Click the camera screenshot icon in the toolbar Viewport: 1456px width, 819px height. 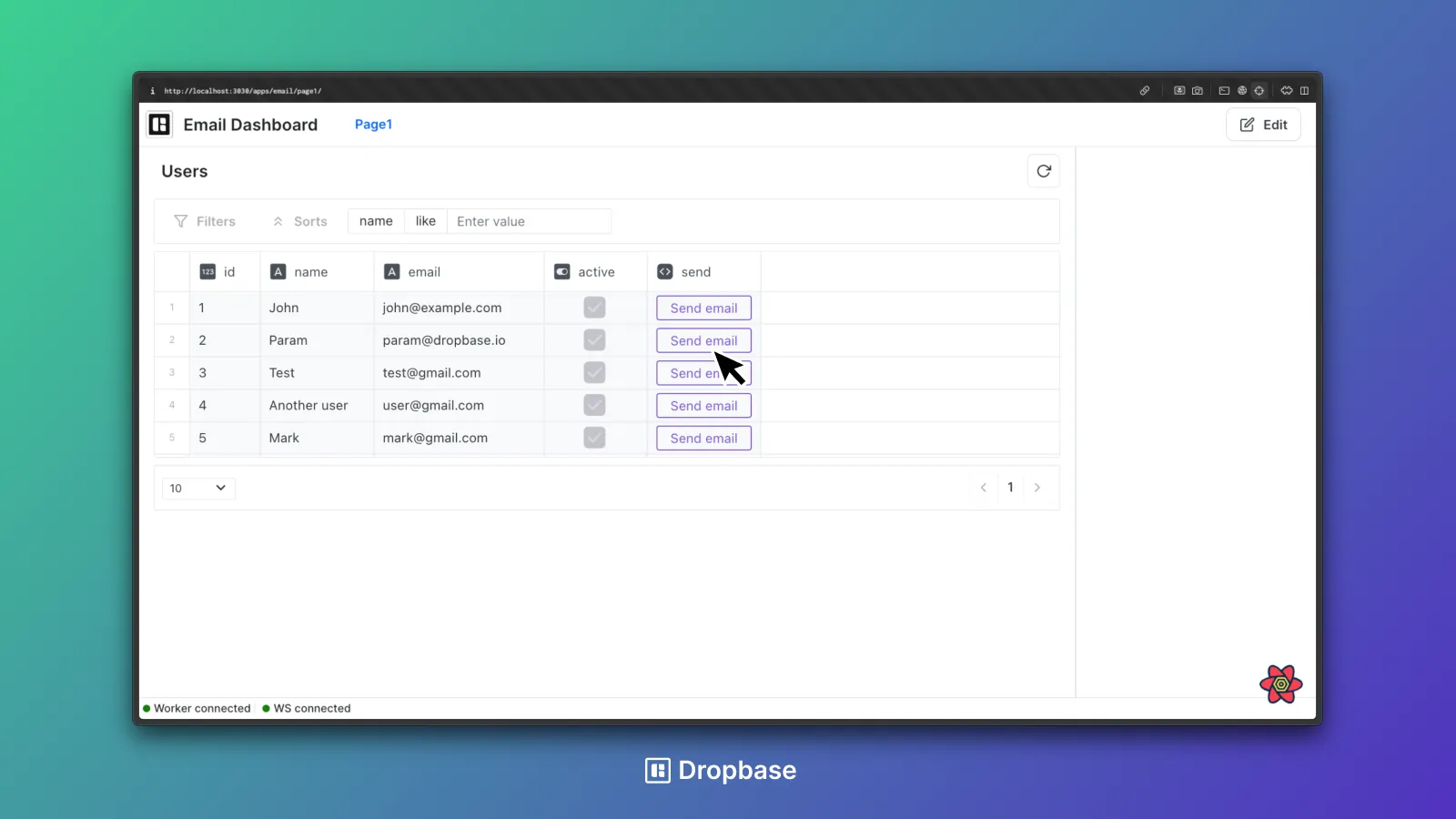[x=1198, y=90]
